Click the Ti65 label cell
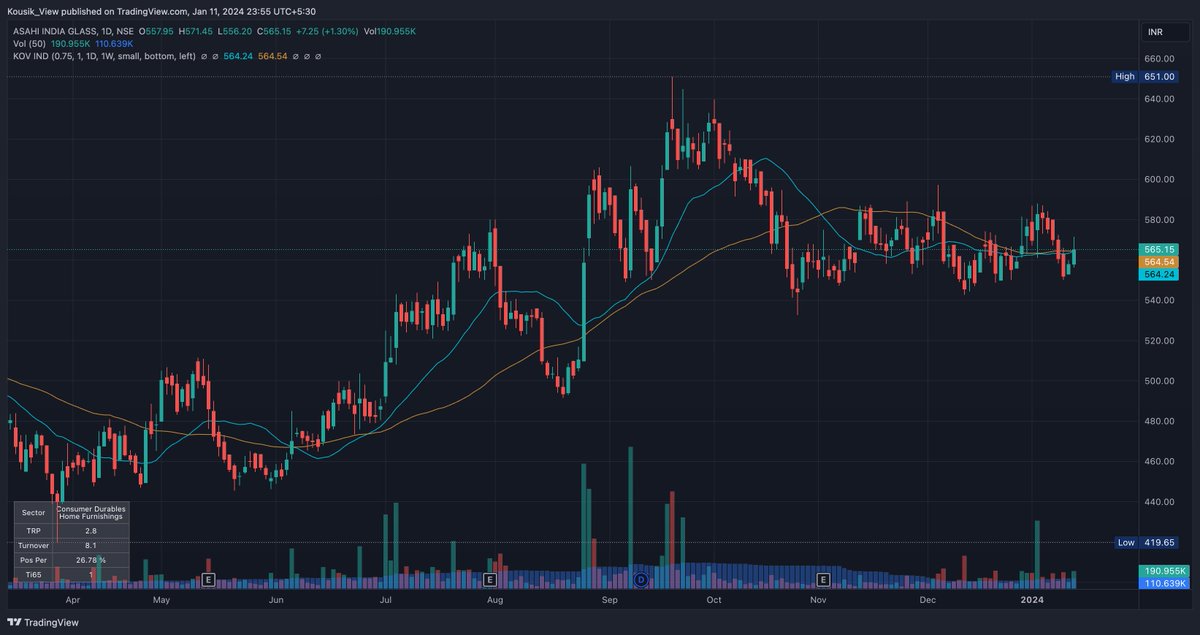The width and height of the screenshot is (1200, 635). 33,575
